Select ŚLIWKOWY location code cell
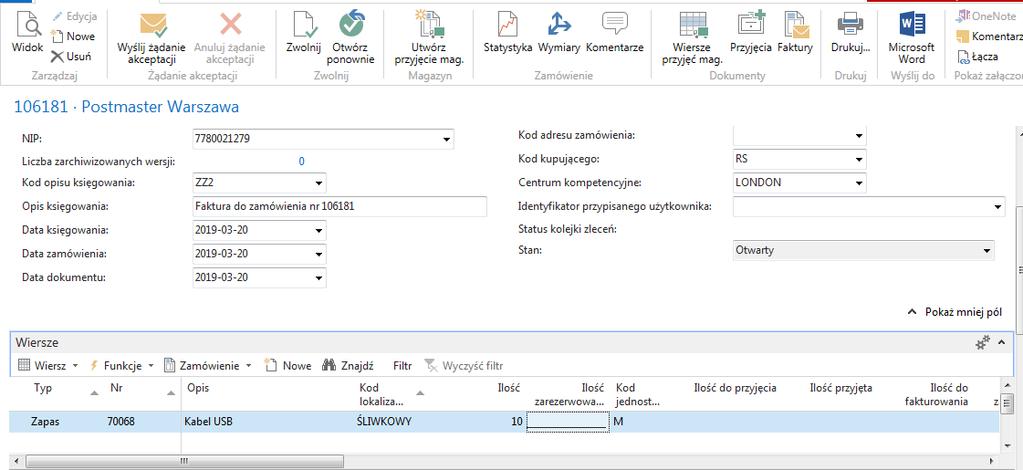 (x=384, y=422)
